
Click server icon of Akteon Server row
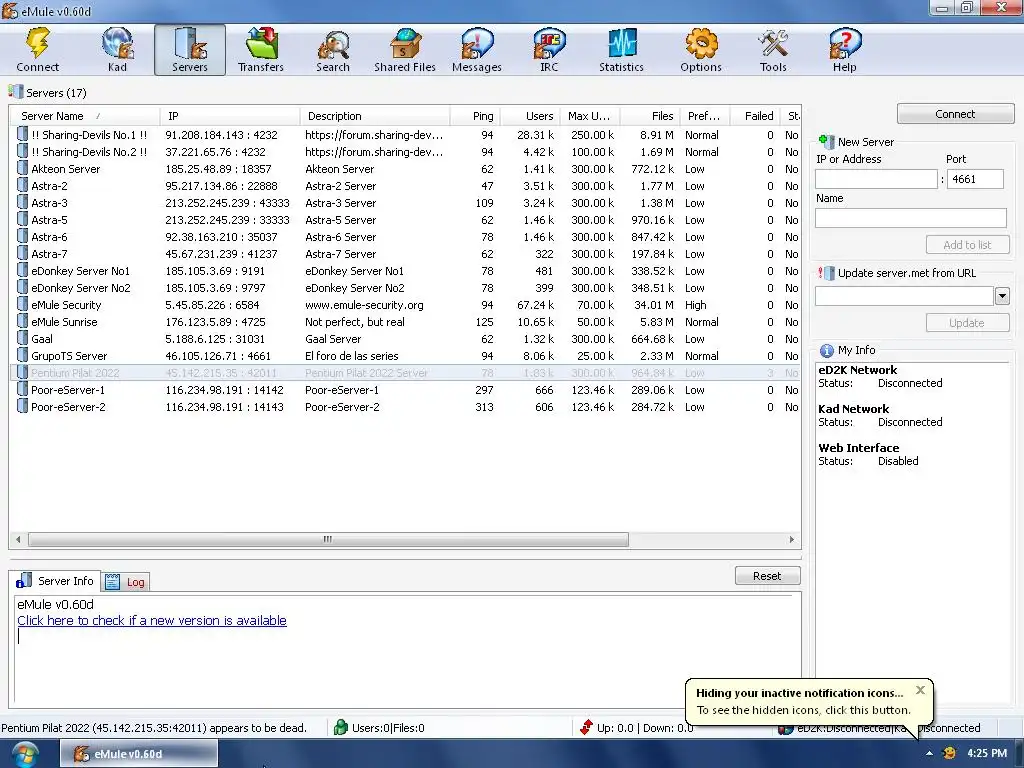[22, 169]
